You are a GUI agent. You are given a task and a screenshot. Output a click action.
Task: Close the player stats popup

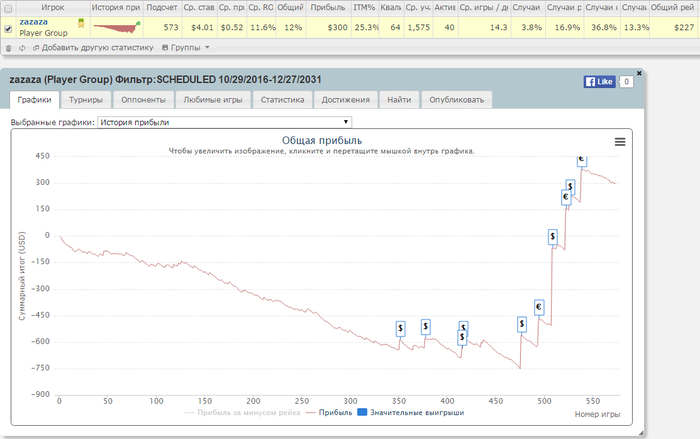[x=639, y=73]
